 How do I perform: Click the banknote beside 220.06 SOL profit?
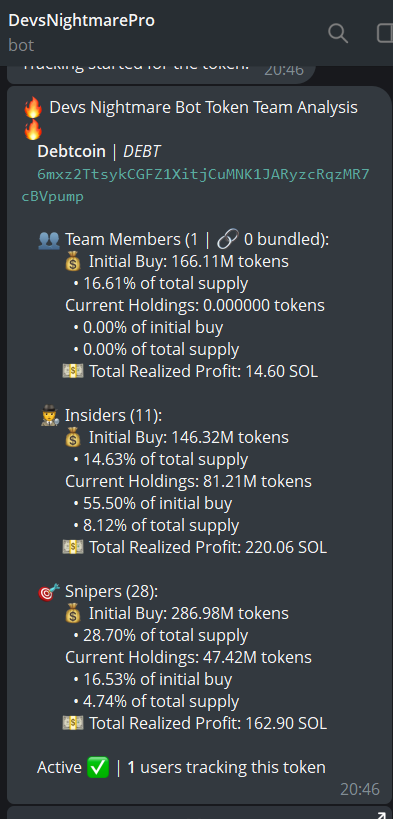(x=73, y=547)
